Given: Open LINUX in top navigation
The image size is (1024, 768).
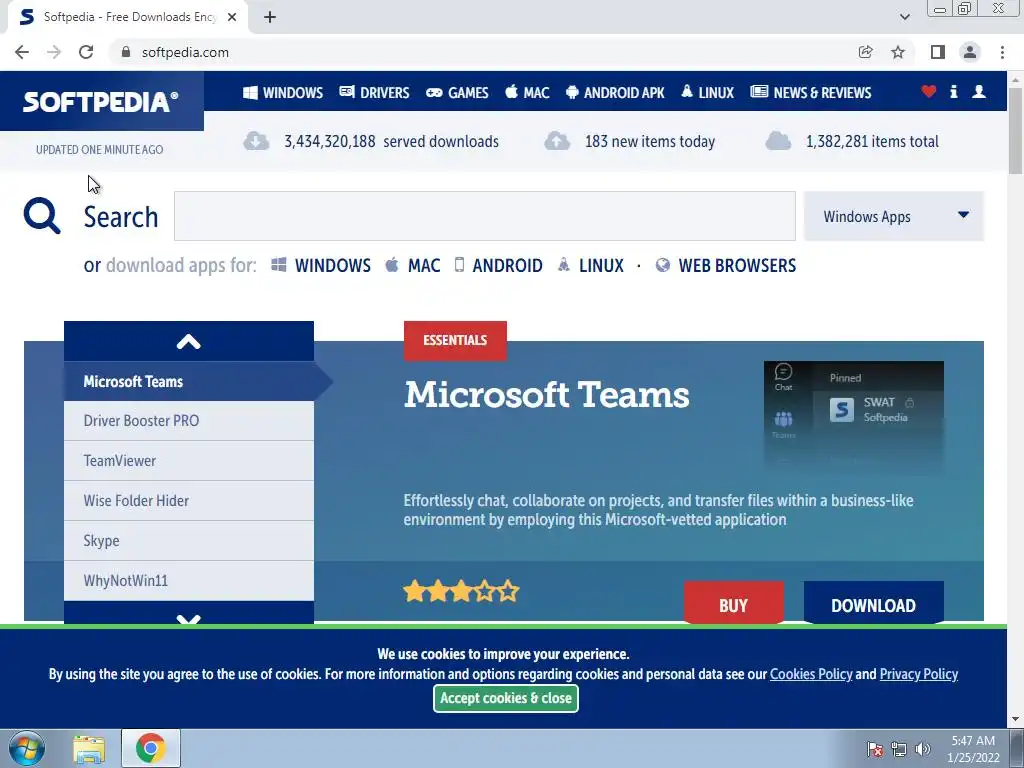Looking at the screenshot, I should coord(707,93).
